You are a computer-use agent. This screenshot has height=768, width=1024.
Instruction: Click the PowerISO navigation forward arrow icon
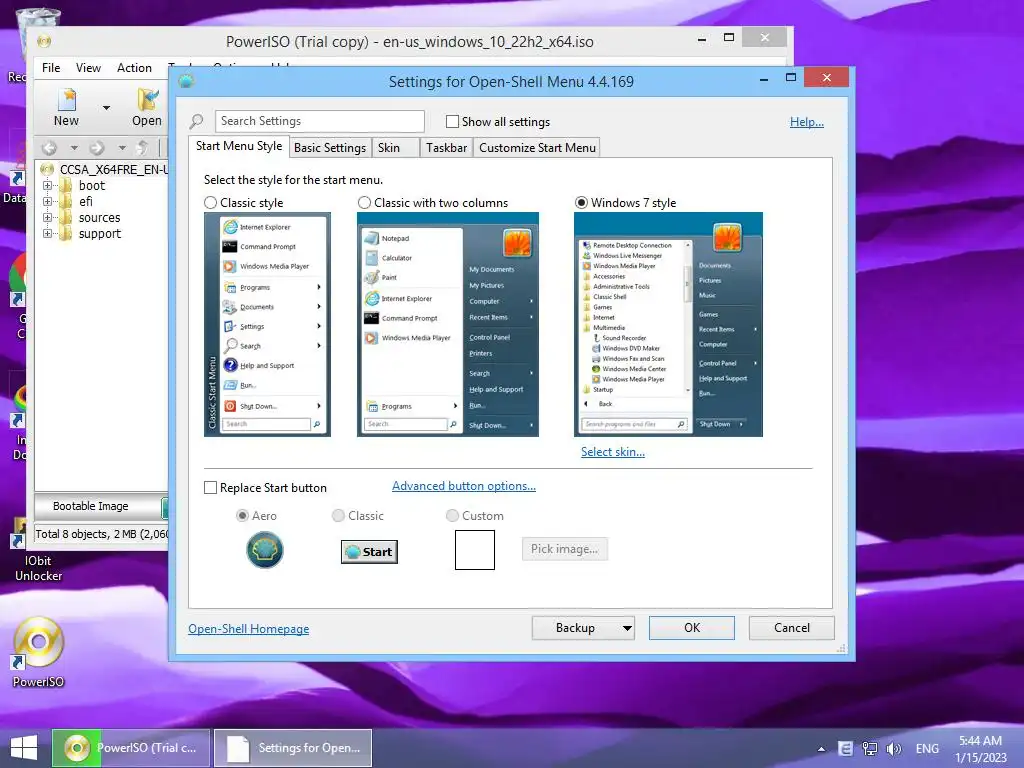[97, 148]
